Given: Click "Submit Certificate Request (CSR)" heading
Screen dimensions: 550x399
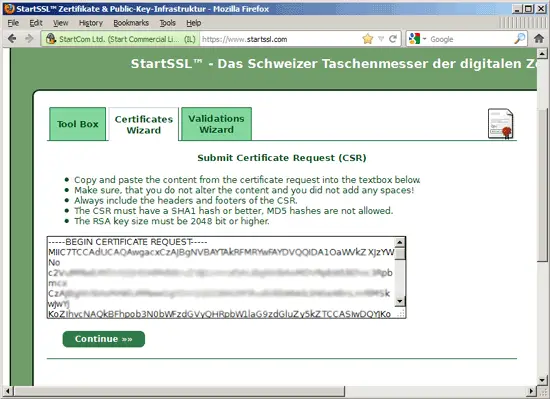Looking at the screenshot, I should [282, 158].
